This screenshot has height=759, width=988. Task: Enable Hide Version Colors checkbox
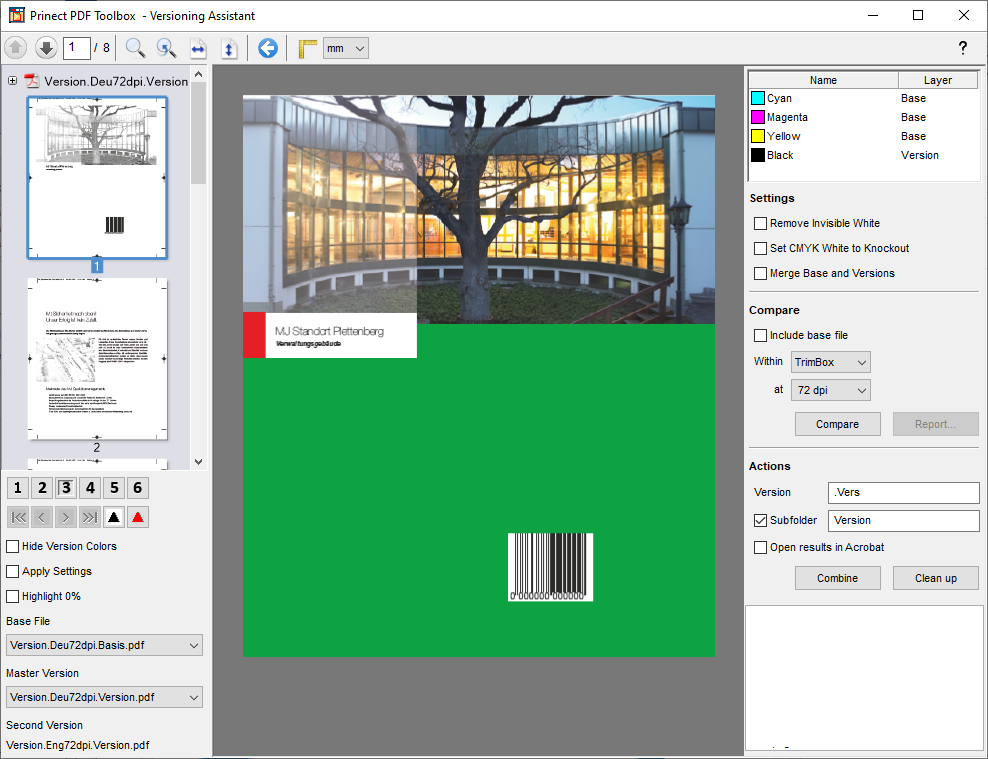[13, 546]
